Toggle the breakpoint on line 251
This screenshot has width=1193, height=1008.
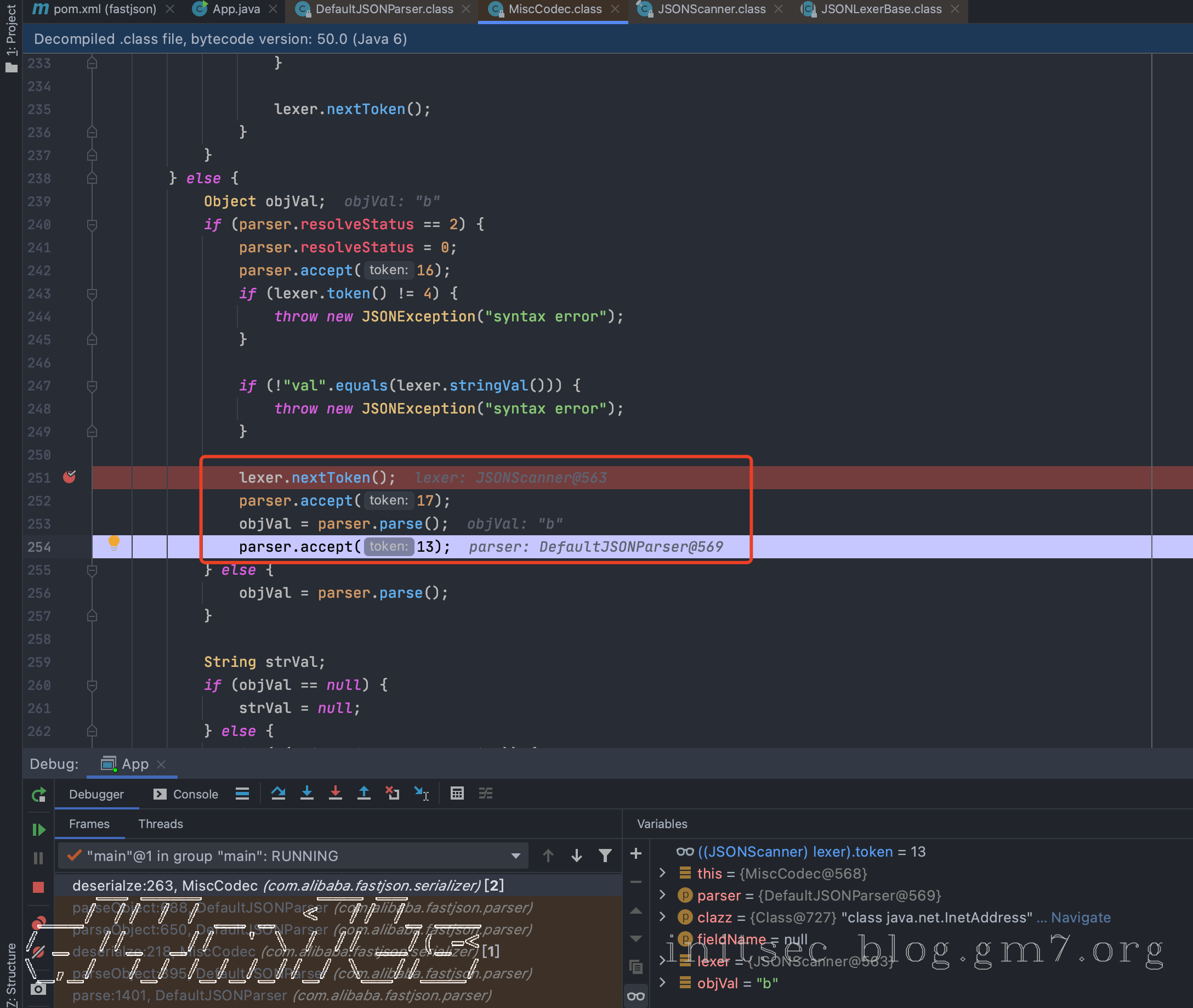click(x=70, y=477)
